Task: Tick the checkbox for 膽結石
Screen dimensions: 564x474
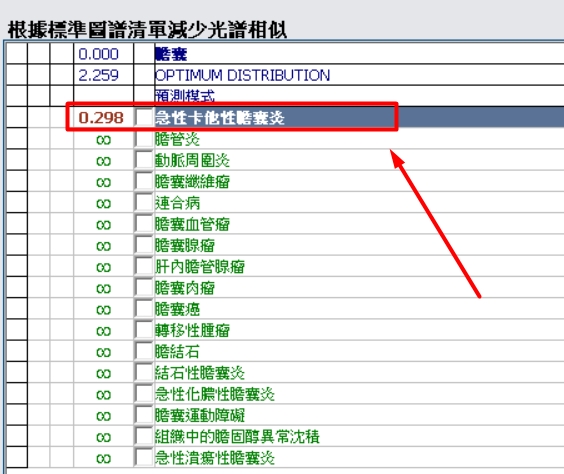Action: 144,351
